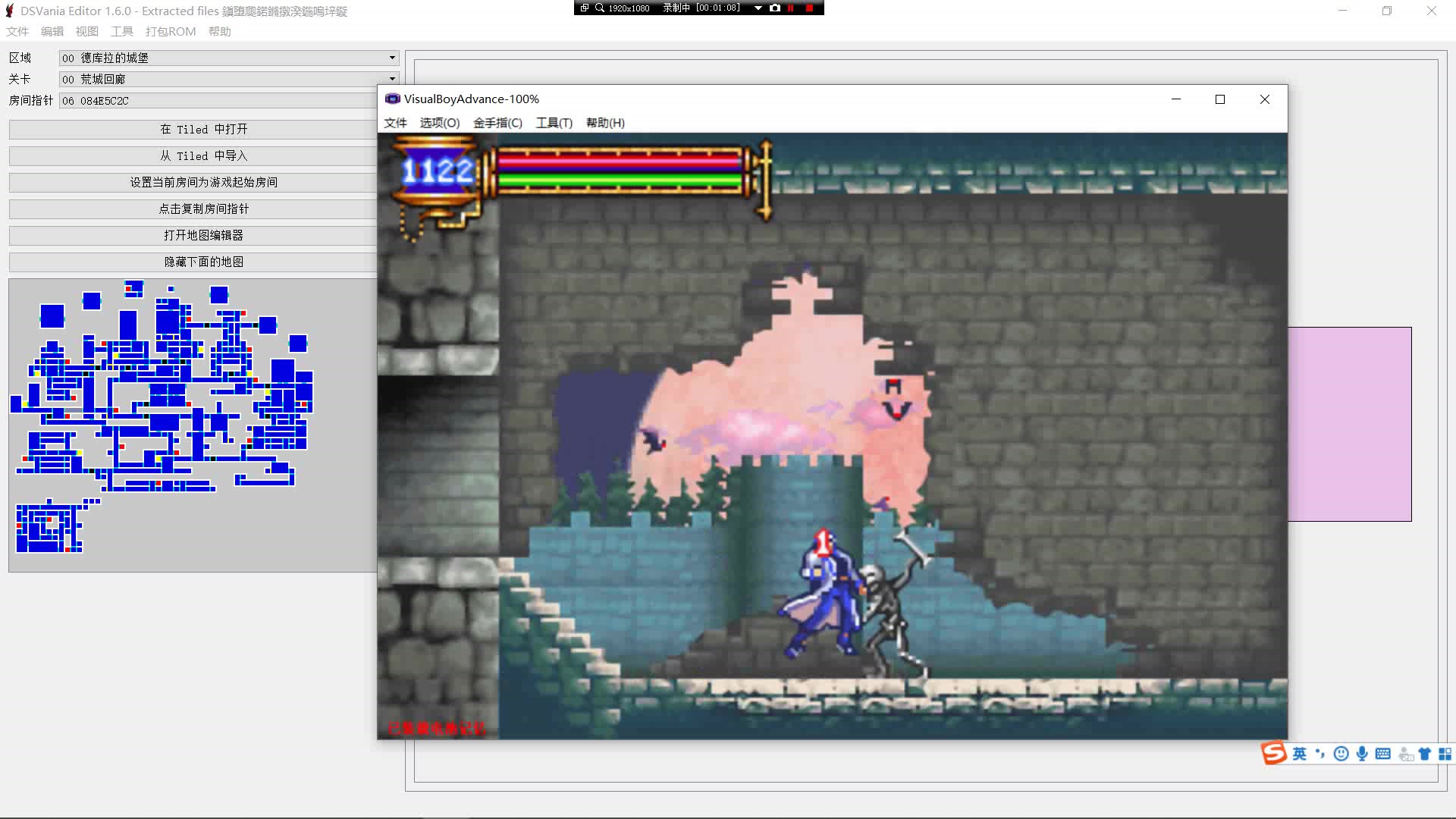
Task: Activate Sogou voice input microphone
Action: tap(1362, 753)
